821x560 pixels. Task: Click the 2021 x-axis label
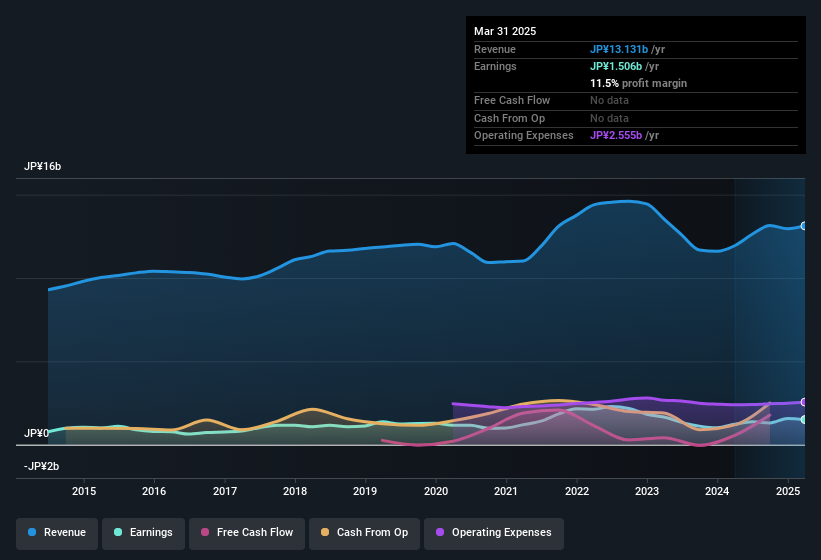(506, 491)
